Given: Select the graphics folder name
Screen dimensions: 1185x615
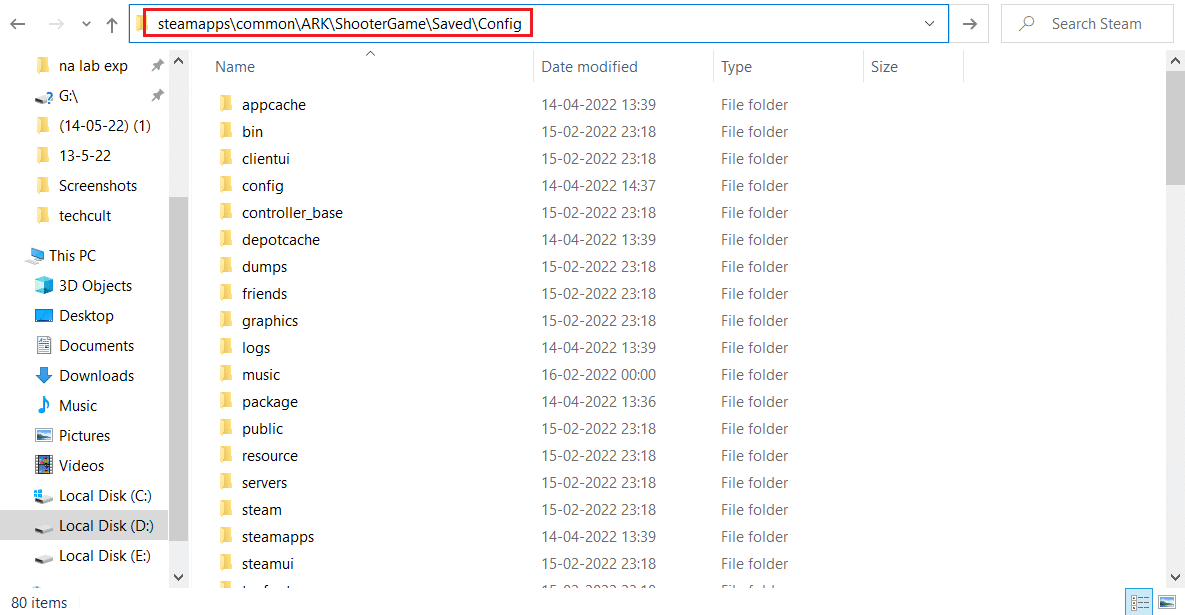Looking at the screenshot, I should (270, 321).
